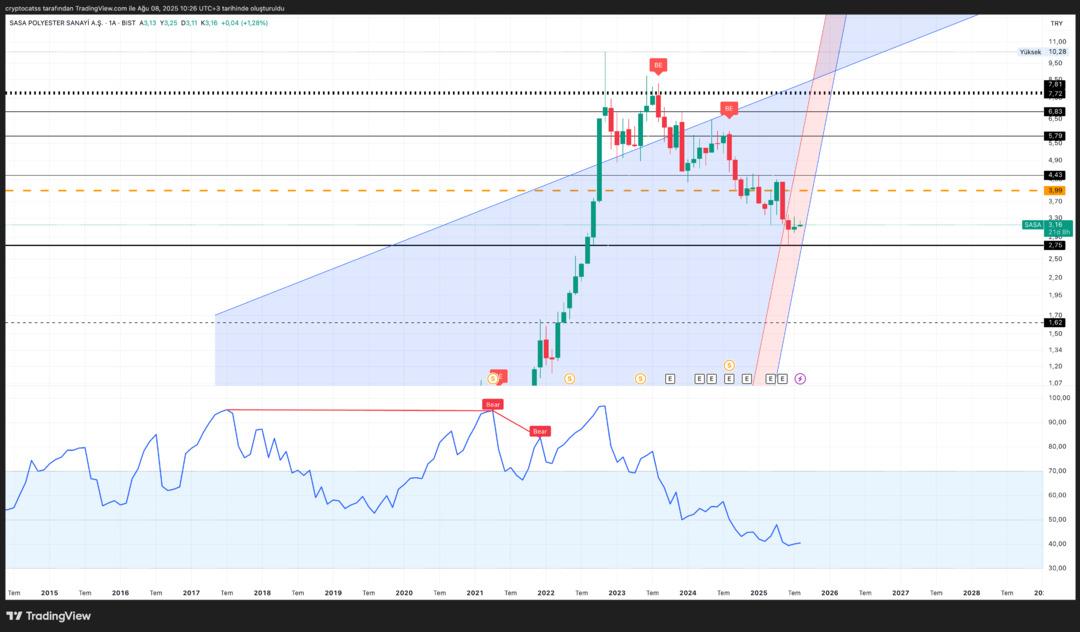Click the raised S split marker above the E row

(x=729, y=365)
